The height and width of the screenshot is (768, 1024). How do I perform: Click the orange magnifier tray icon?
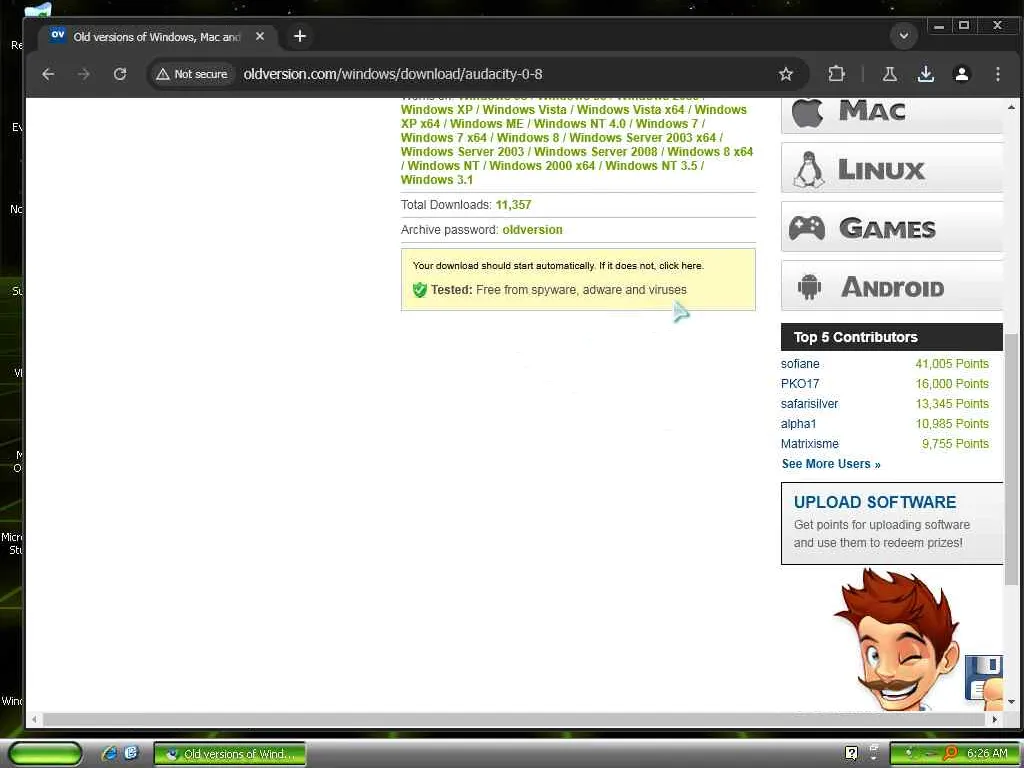(x=951, y=753)
